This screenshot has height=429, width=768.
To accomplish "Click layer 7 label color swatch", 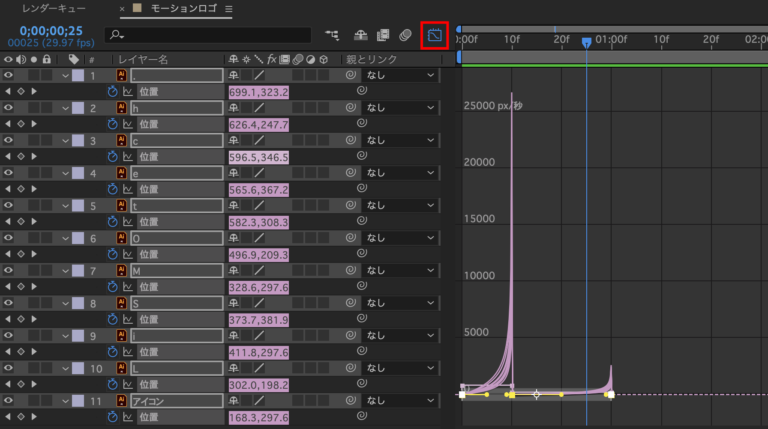I will [x=79, y=271].
